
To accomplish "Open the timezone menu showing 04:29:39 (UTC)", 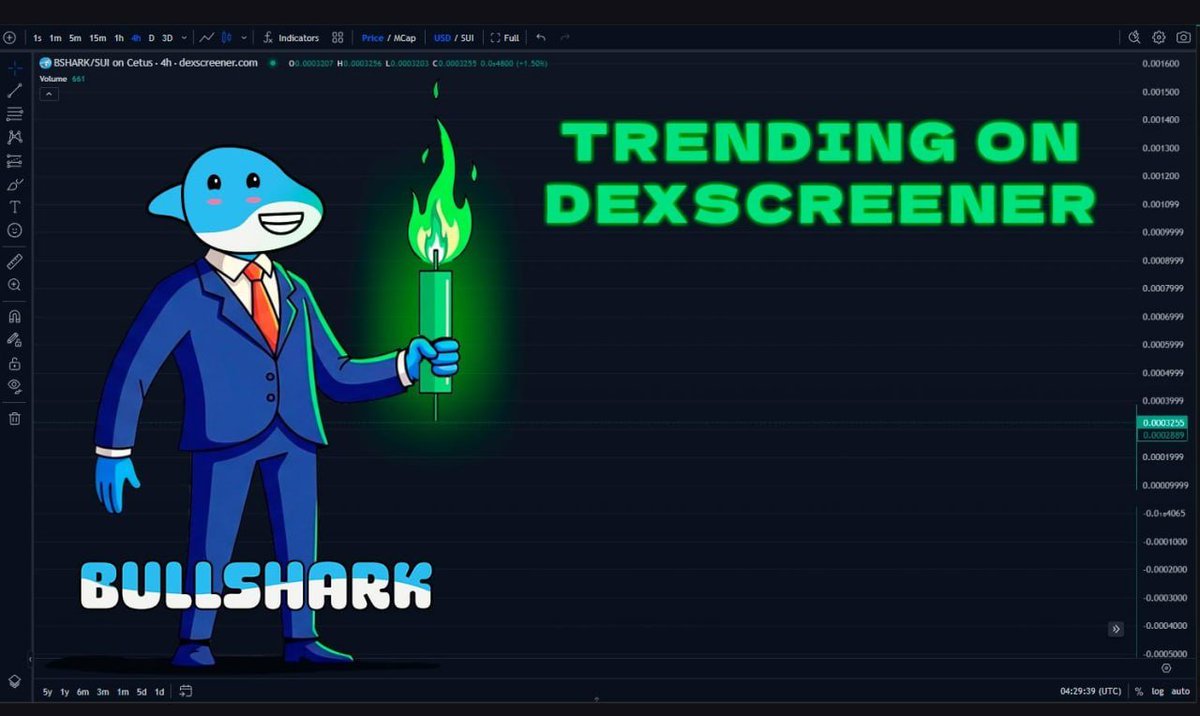I will [x=1091, y=692].
